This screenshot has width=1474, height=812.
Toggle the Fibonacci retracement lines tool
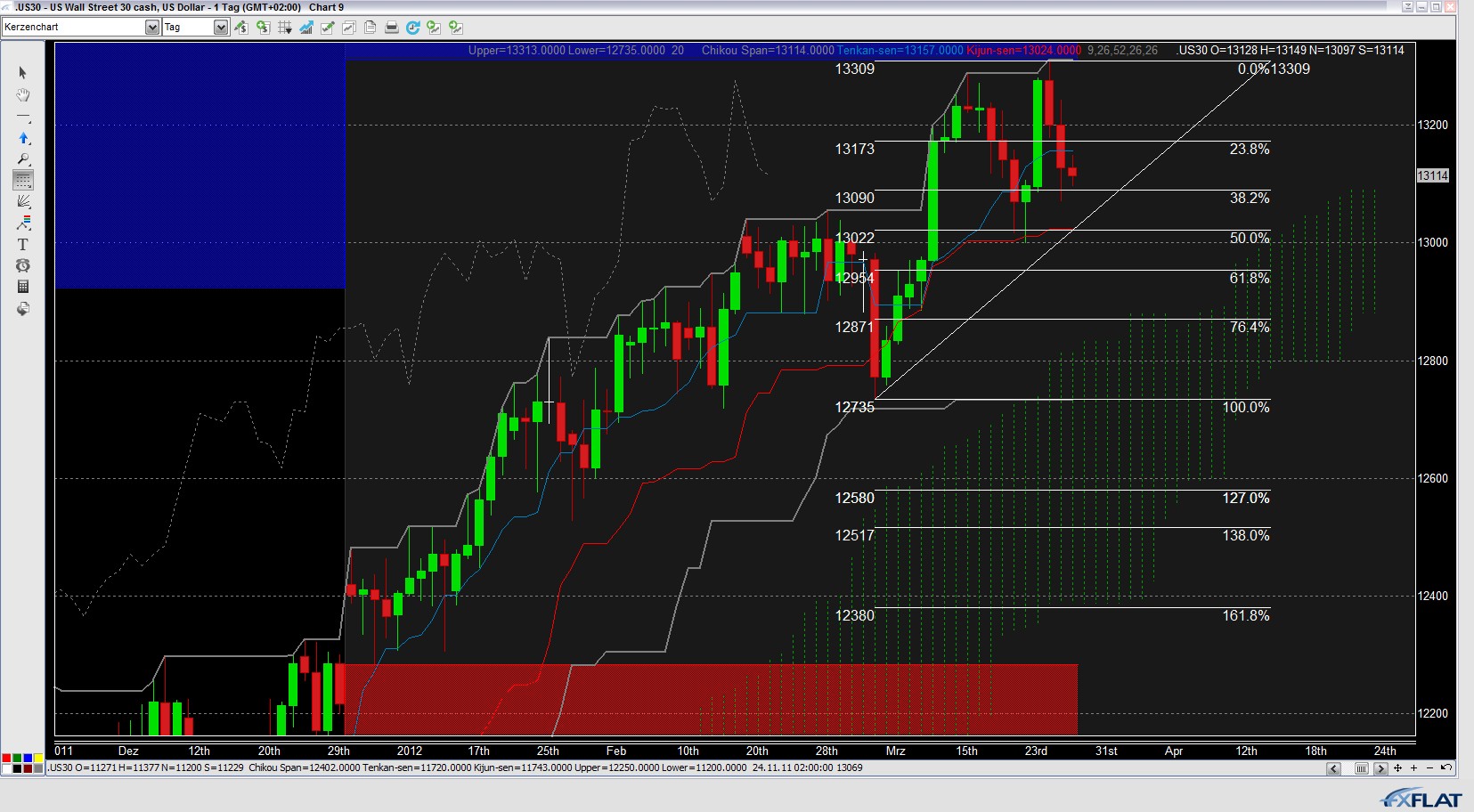pyautogui.click(x=23, y=181)
